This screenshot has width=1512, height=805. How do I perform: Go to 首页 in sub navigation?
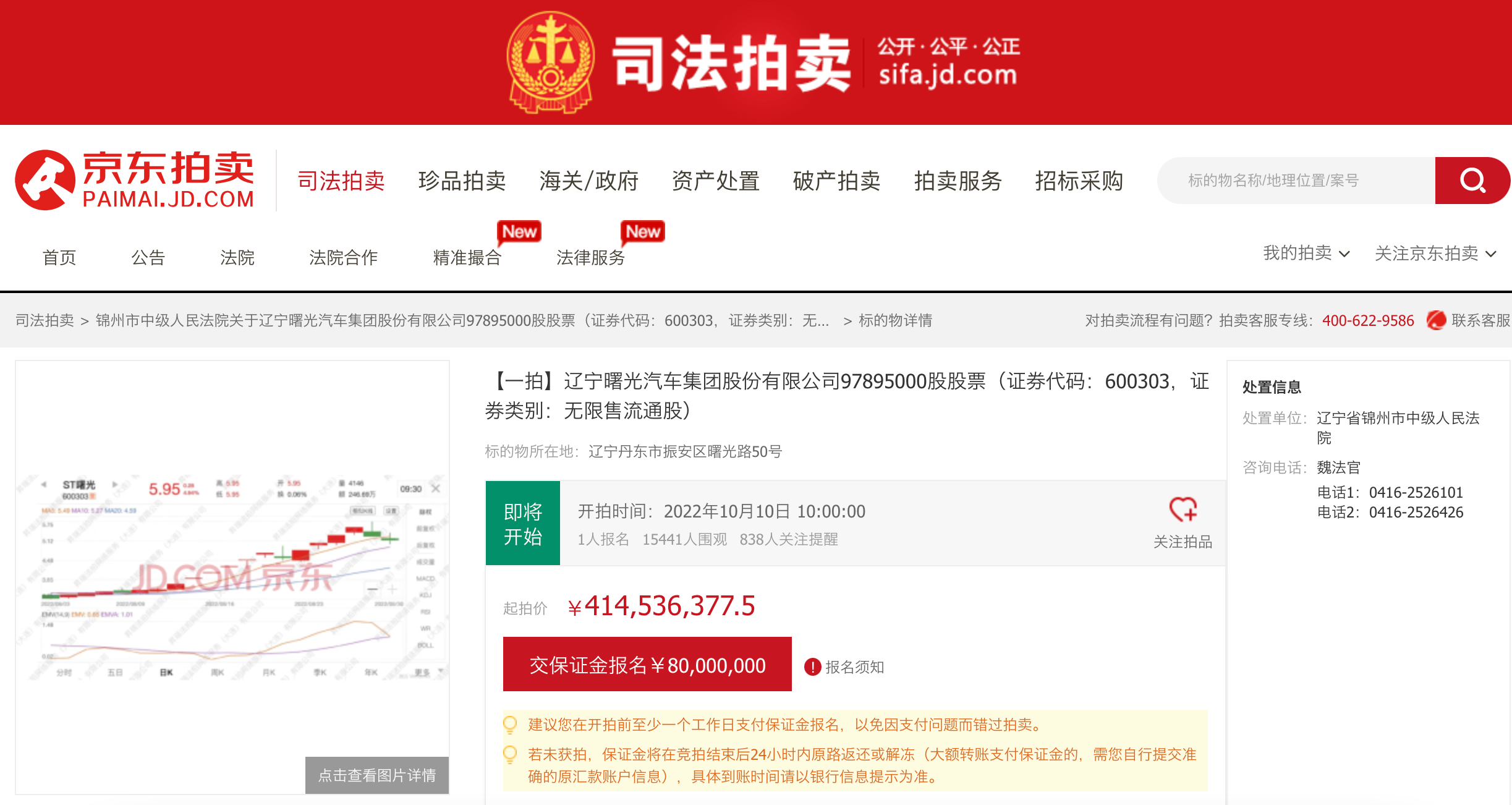pyautogui.click(x=59, y=257)
